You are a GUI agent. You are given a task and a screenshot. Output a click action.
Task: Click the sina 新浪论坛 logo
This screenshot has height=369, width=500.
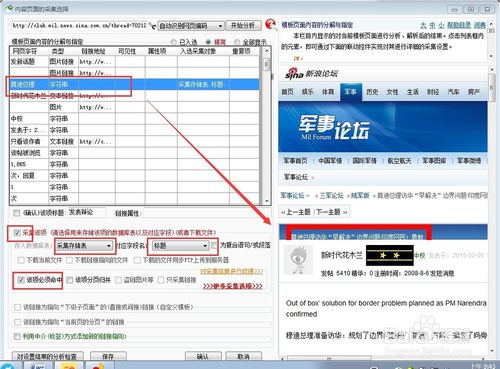tap(311, 73)
